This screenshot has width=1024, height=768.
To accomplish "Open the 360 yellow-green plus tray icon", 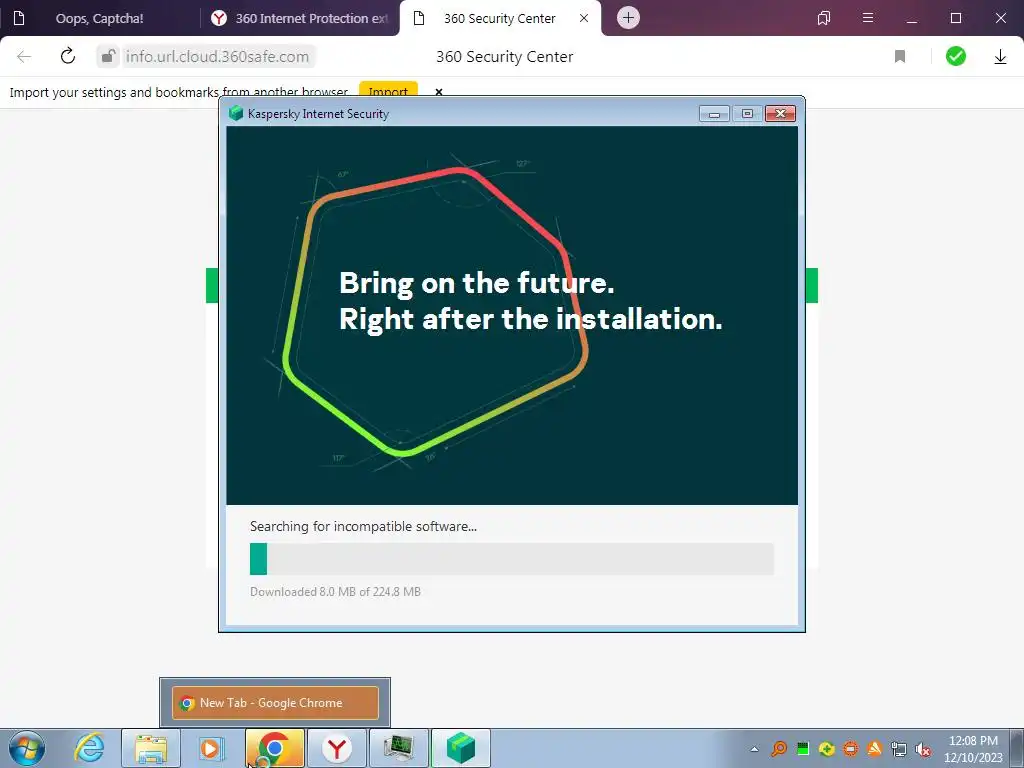I will [x=827, y=749].
